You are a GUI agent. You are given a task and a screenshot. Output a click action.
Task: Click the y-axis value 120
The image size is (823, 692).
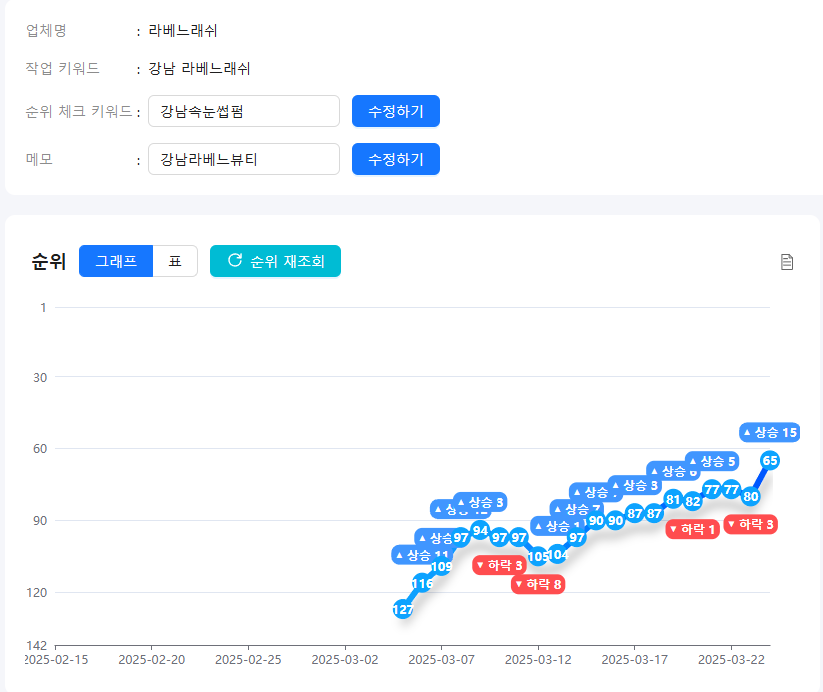(37, 592)
